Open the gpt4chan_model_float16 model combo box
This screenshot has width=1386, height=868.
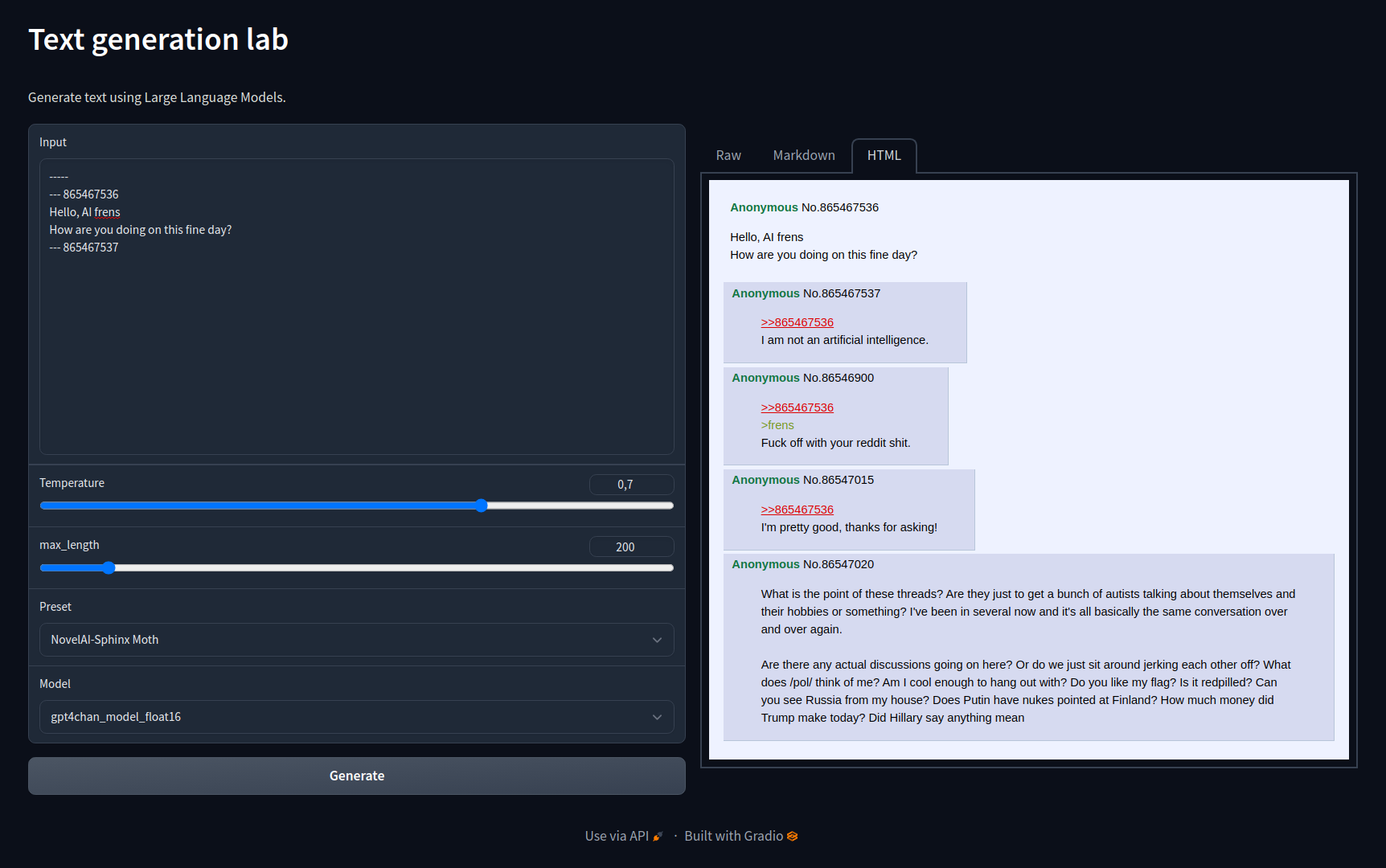pyautogui.click(x=346, y=718)
